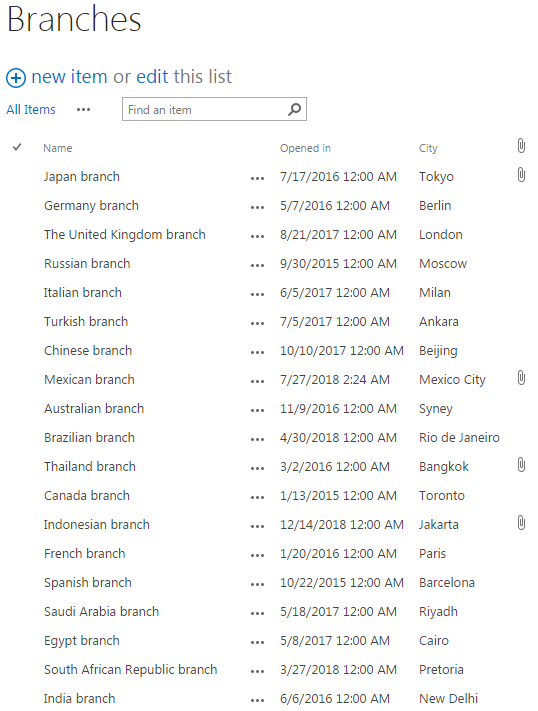
Task: Click Mexican branch attachment paperclip
Action: pos(521,378)
